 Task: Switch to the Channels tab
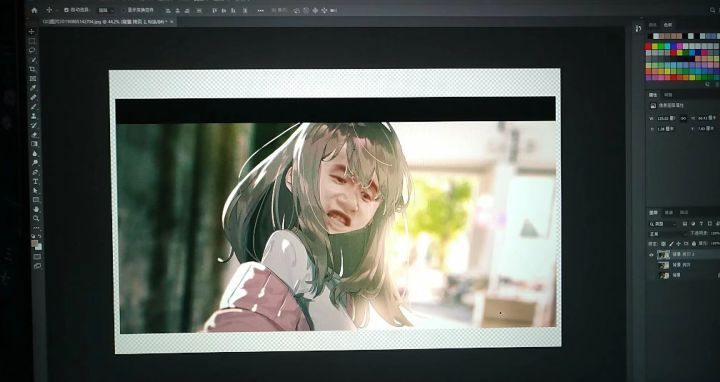click(x=669, y=213)
